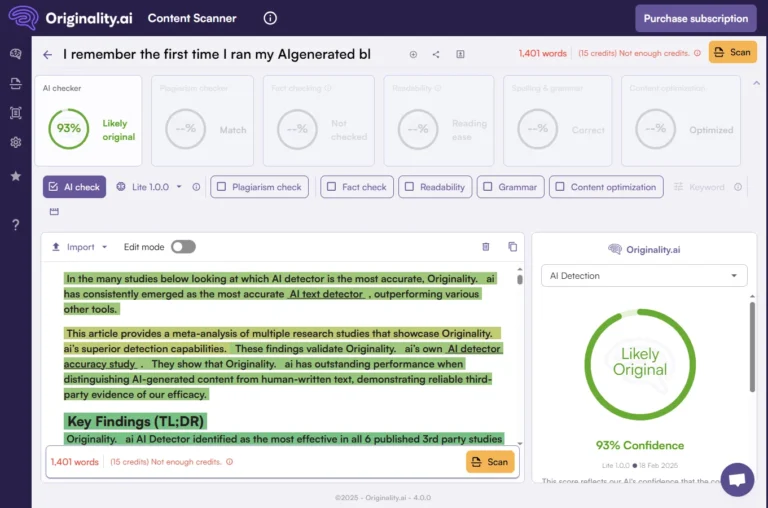The image size is (768, 508).
Task: Enable the Readability checkbox
Action: (x=409, y=187)
